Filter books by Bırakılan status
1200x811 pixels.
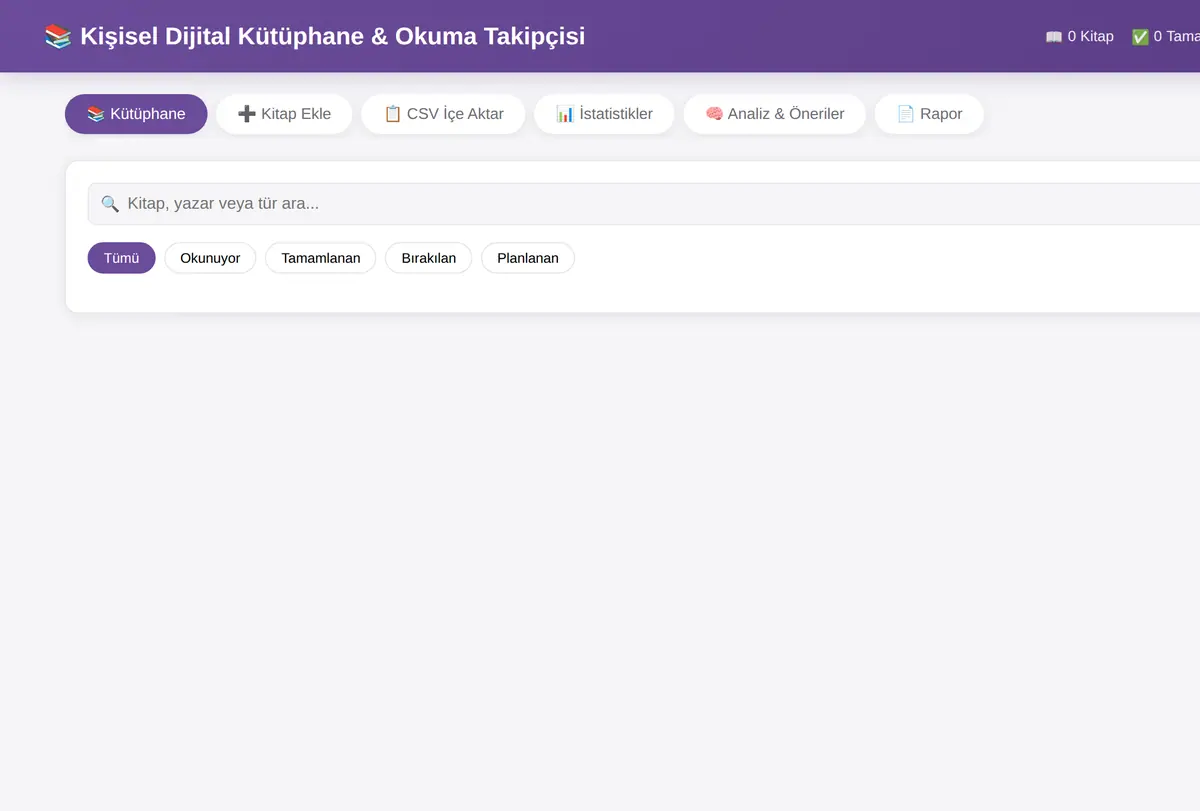[428, 258]
